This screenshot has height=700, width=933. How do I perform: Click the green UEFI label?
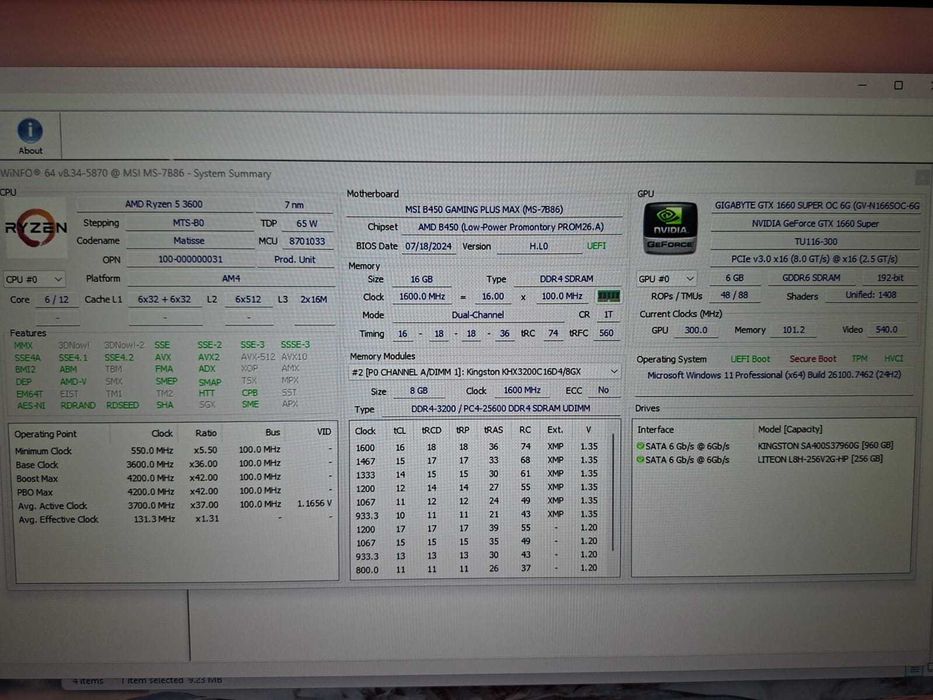pos(596,246)
